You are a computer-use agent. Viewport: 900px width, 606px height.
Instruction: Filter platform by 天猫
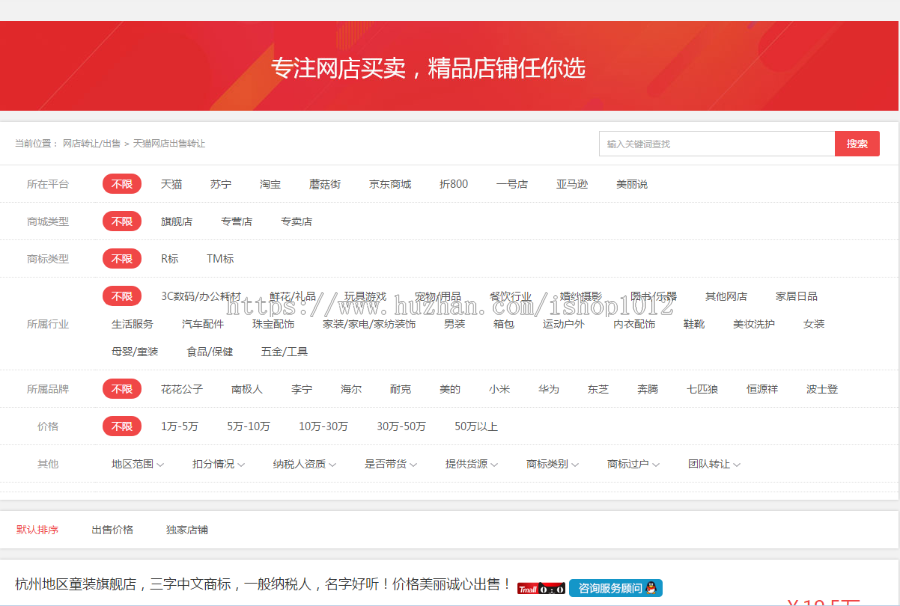click(171, 184)
